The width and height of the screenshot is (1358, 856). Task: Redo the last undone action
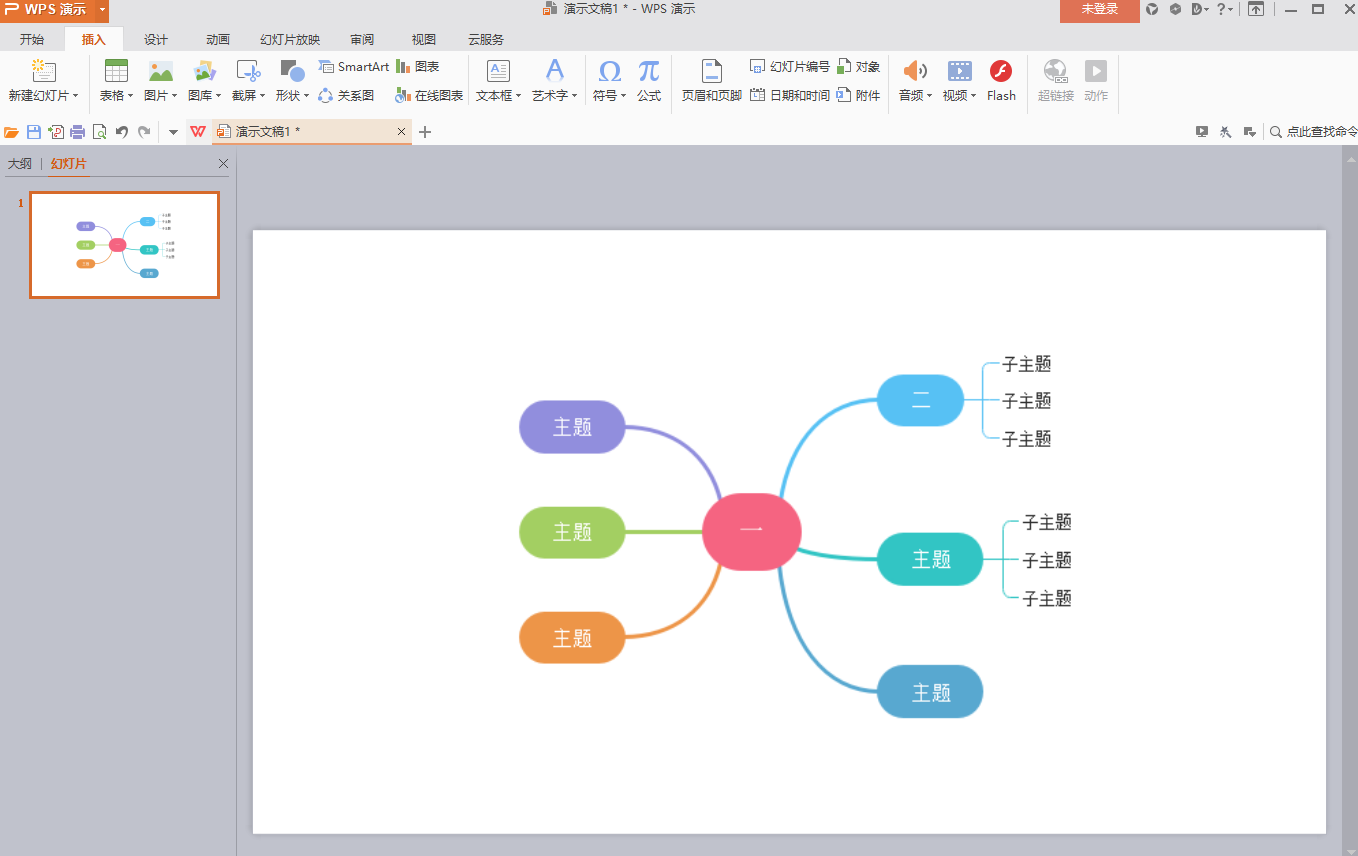(144, 132)
